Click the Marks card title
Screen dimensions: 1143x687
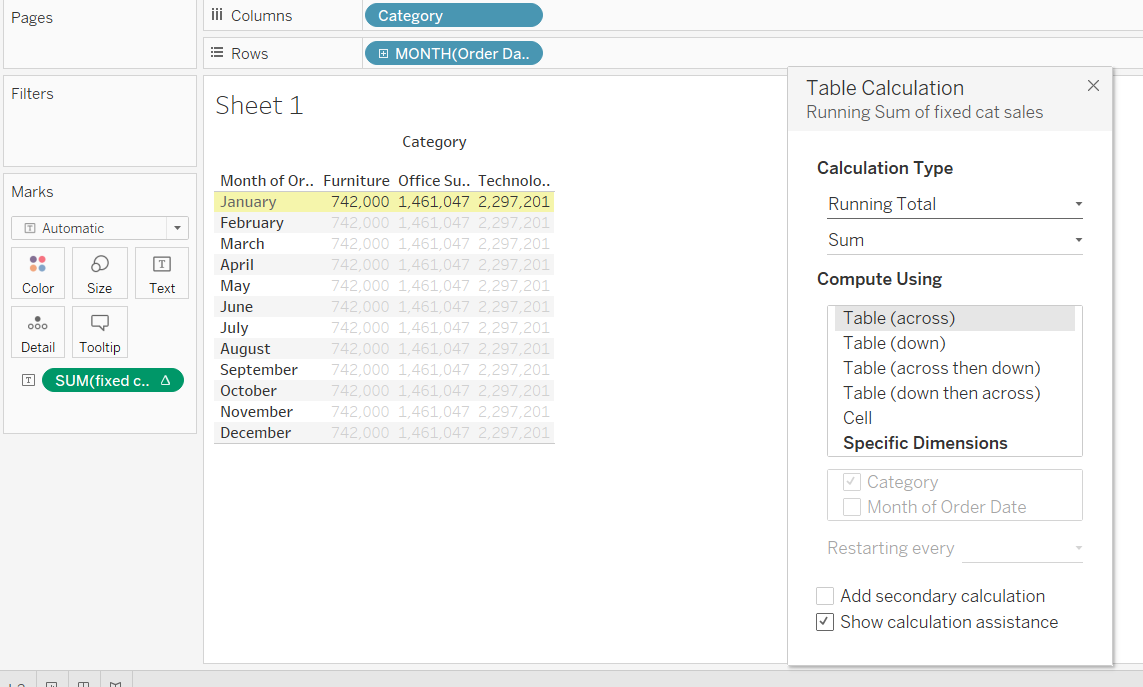pyautogui.click(x=32, y=192)
